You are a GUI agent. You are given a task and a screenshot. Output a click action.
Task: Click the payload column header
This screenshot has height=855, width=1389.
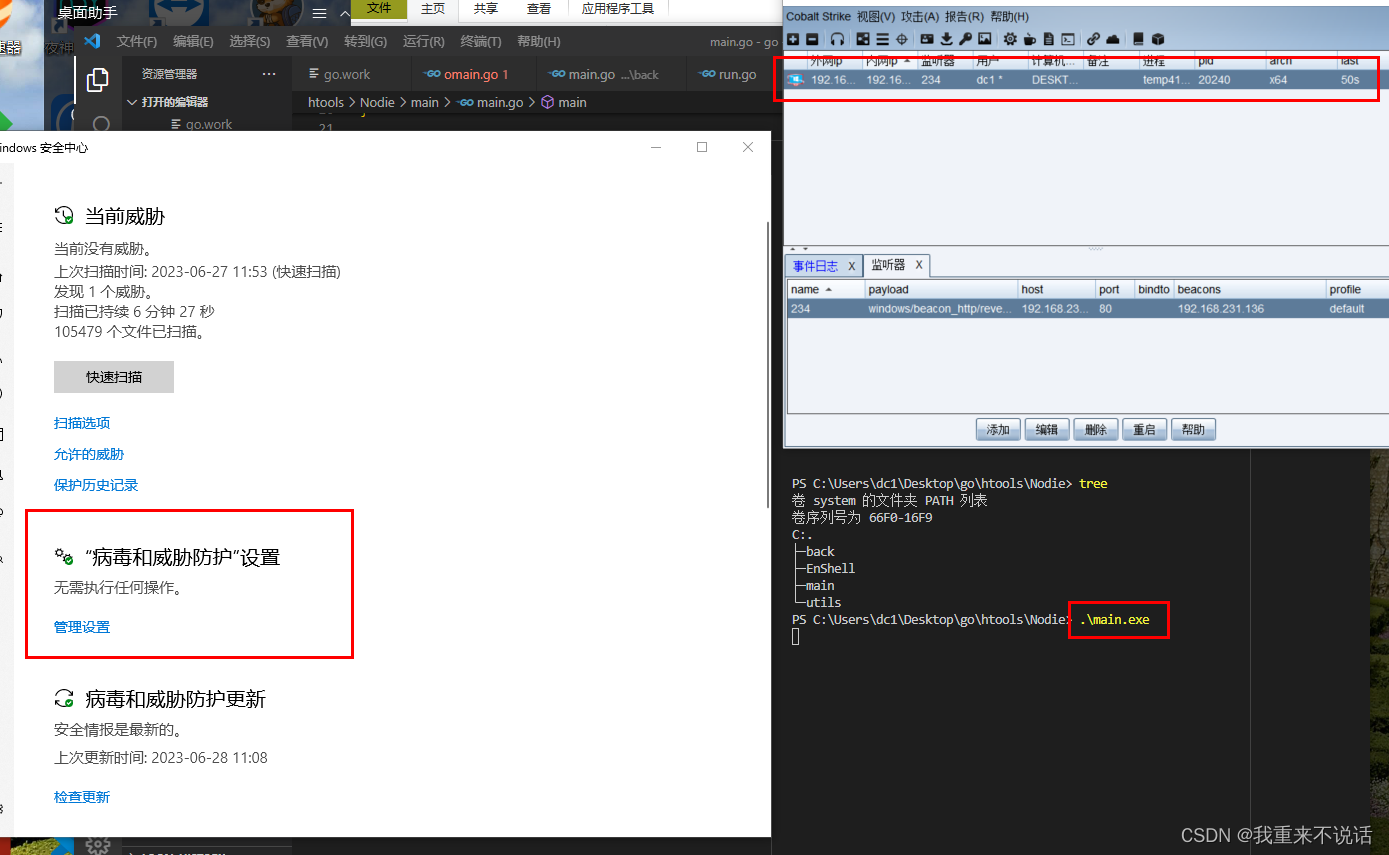click(941, 289)
